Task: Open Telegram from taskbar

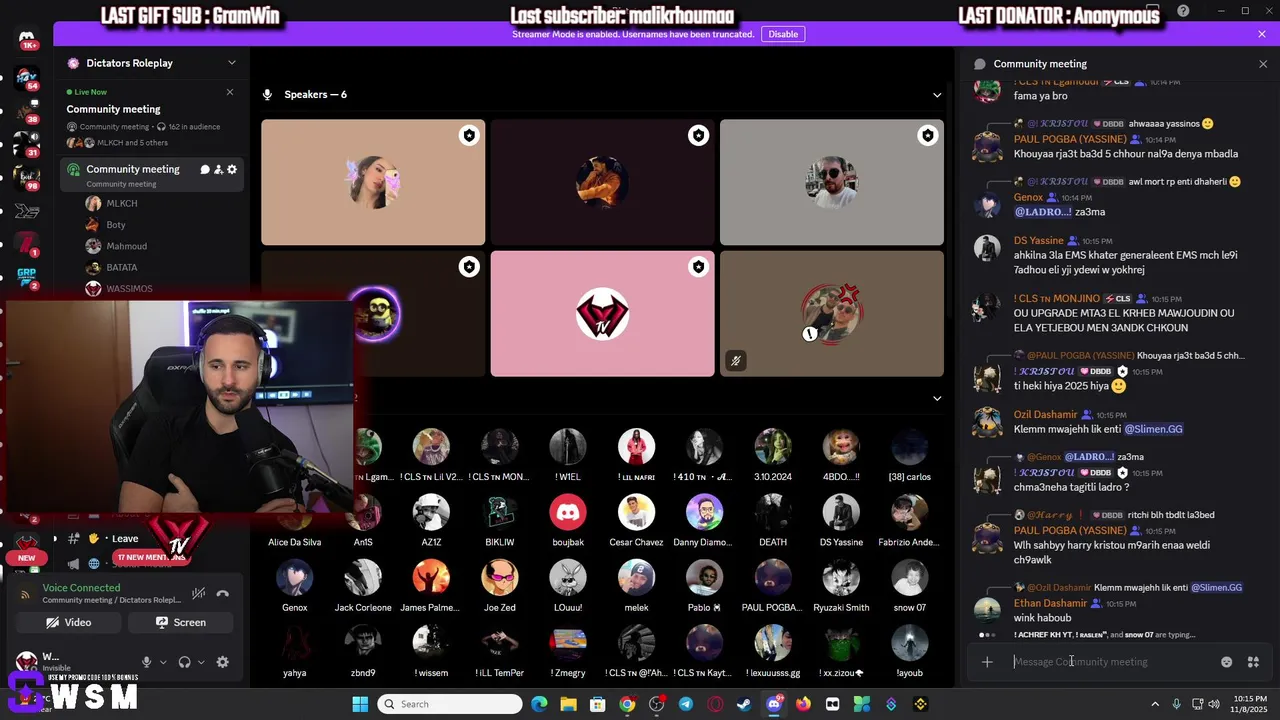Action: pos(686,704)
